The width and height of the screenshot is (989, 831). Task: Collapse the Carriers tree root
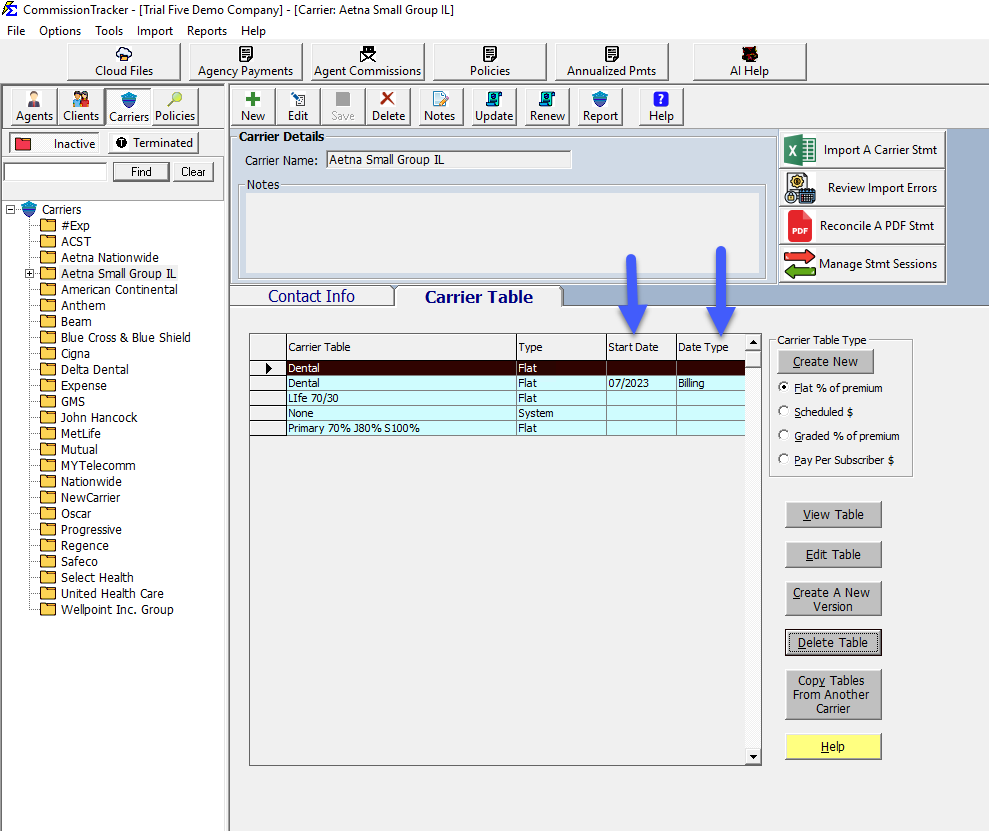10,209
